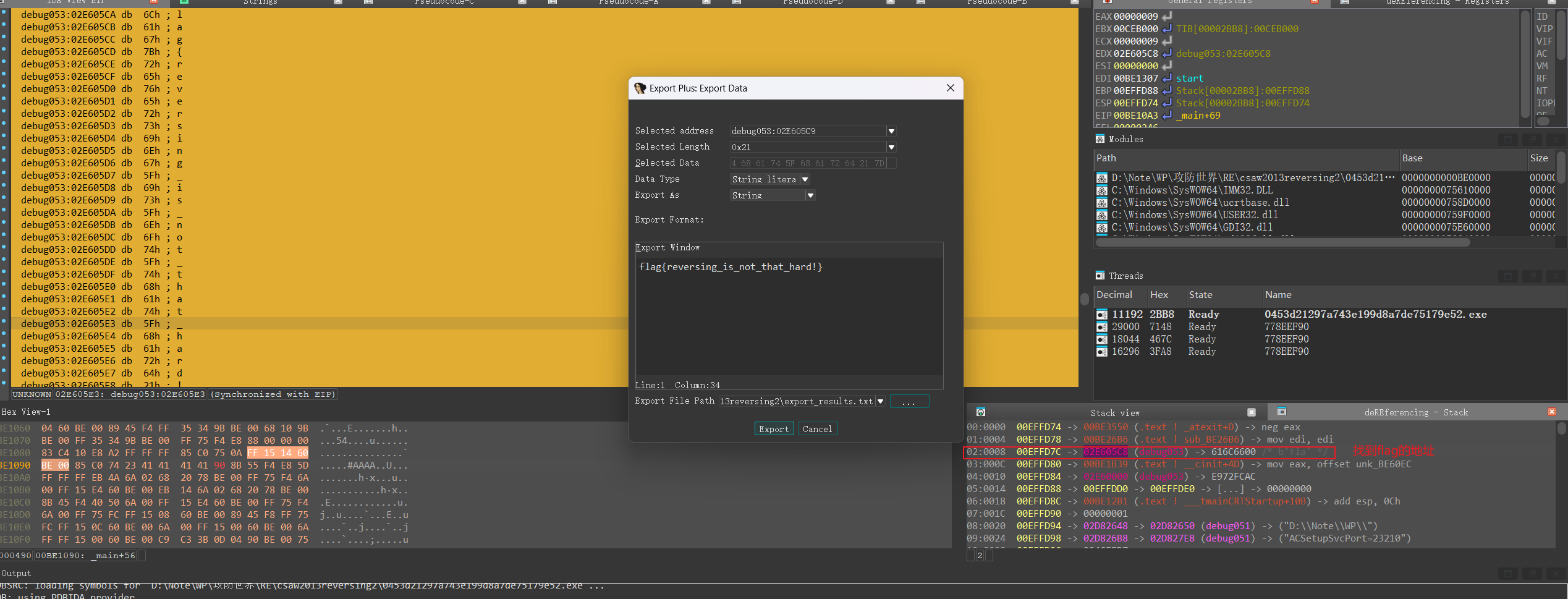
Task: Close the Stack view tab
Action: click(x=1252, y=412)
